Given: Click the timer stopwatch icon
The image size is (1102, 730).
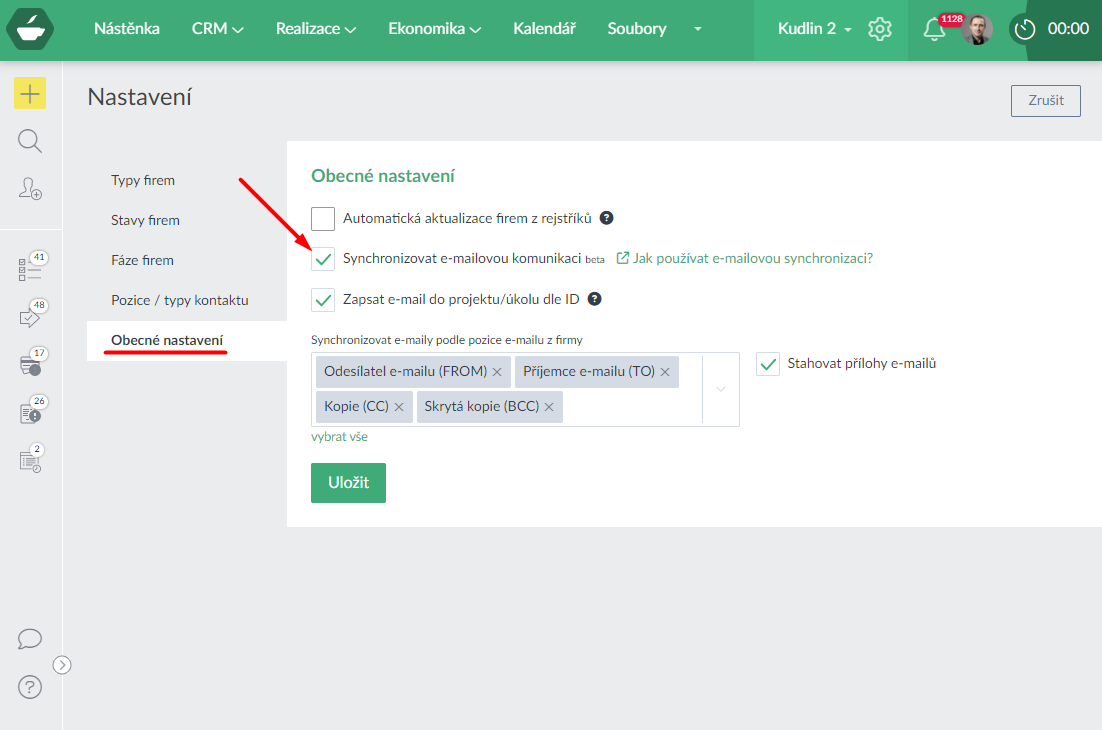Looking at the screenshot, I should click(1024, 29).
